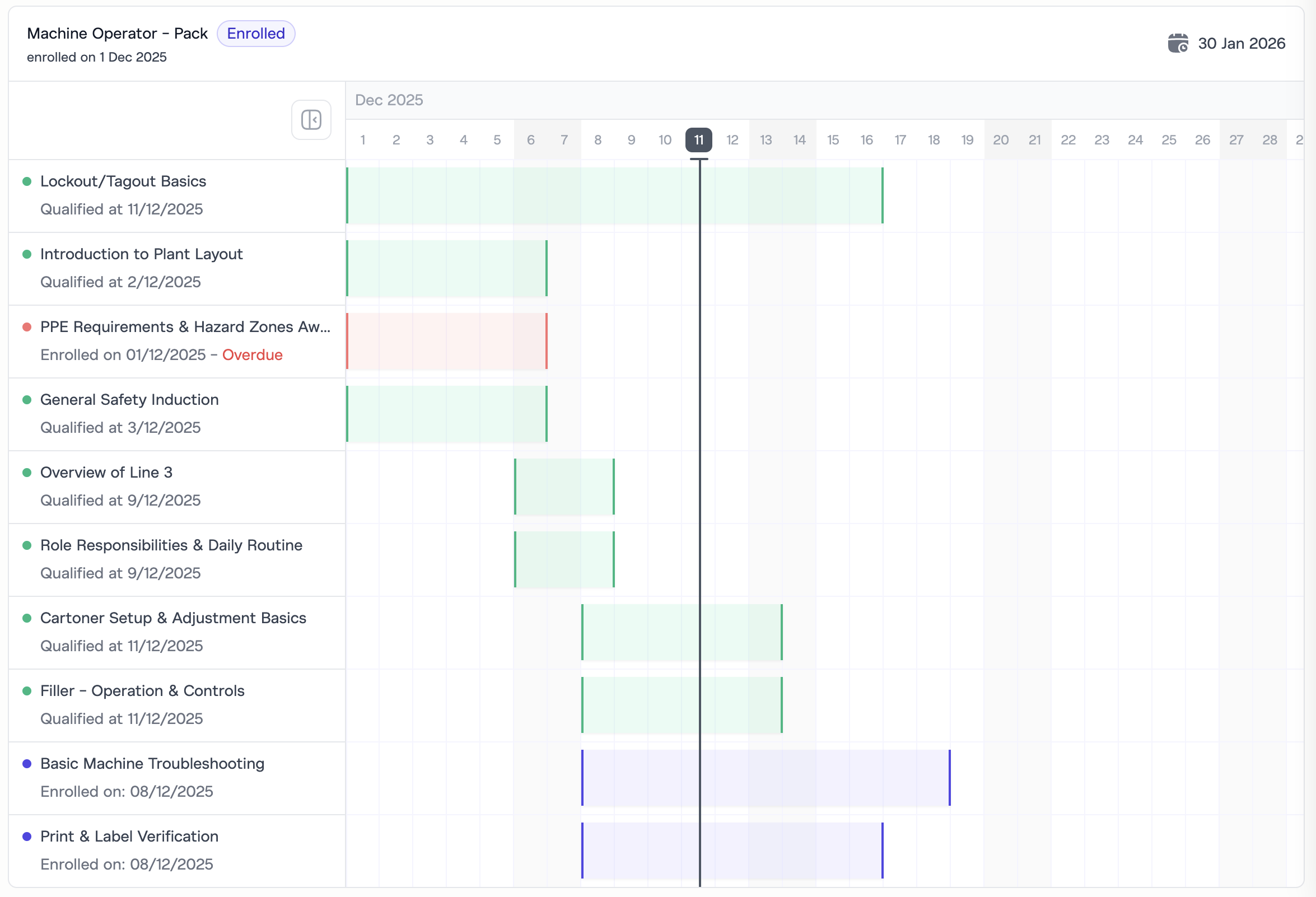Viewport: 1316px width, 897px height.
Task: Select the Filler - Operation & Controls row
Action: coord(142,691)
